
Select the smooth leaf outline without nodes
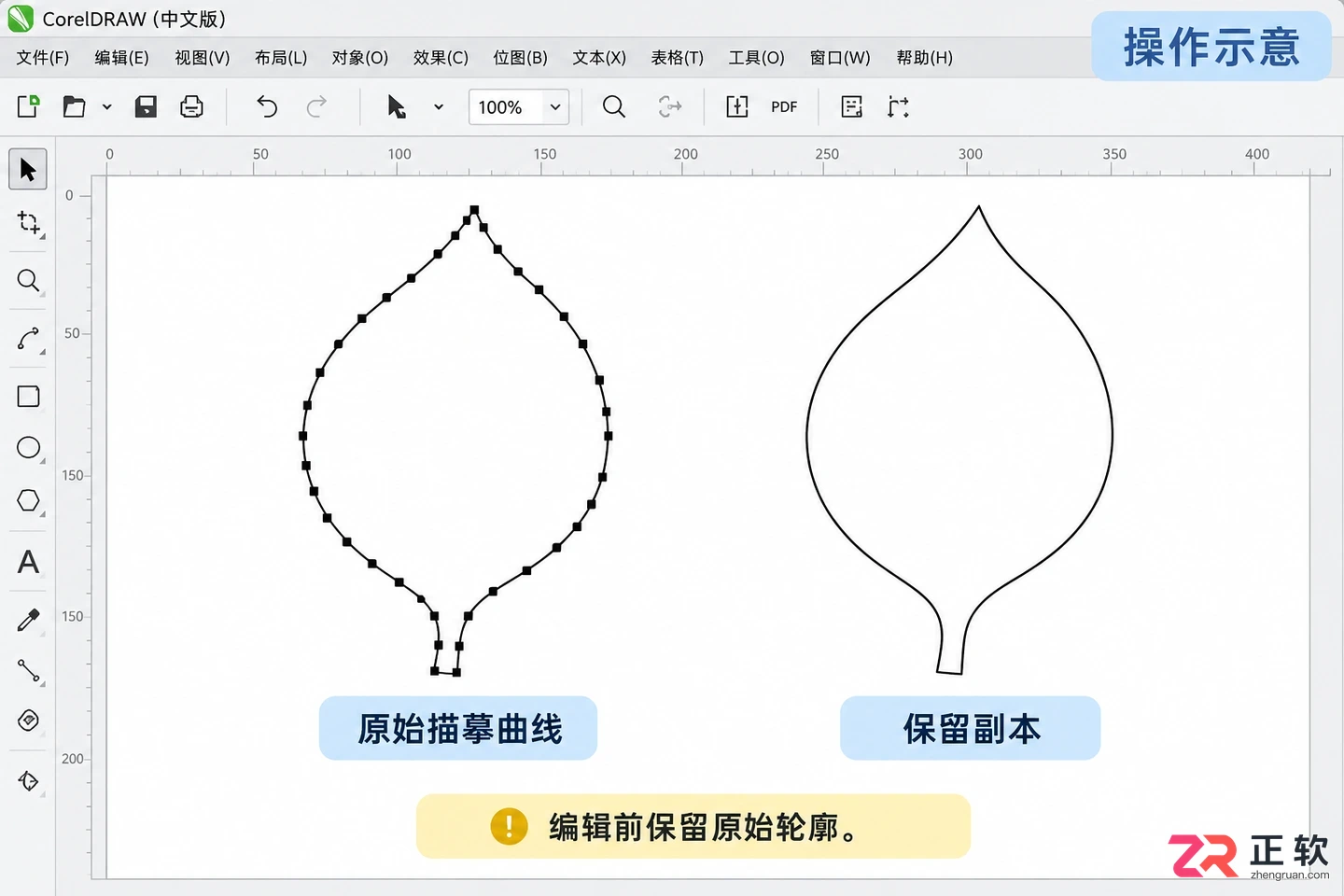pyautogui.click(x=959, y=440)
